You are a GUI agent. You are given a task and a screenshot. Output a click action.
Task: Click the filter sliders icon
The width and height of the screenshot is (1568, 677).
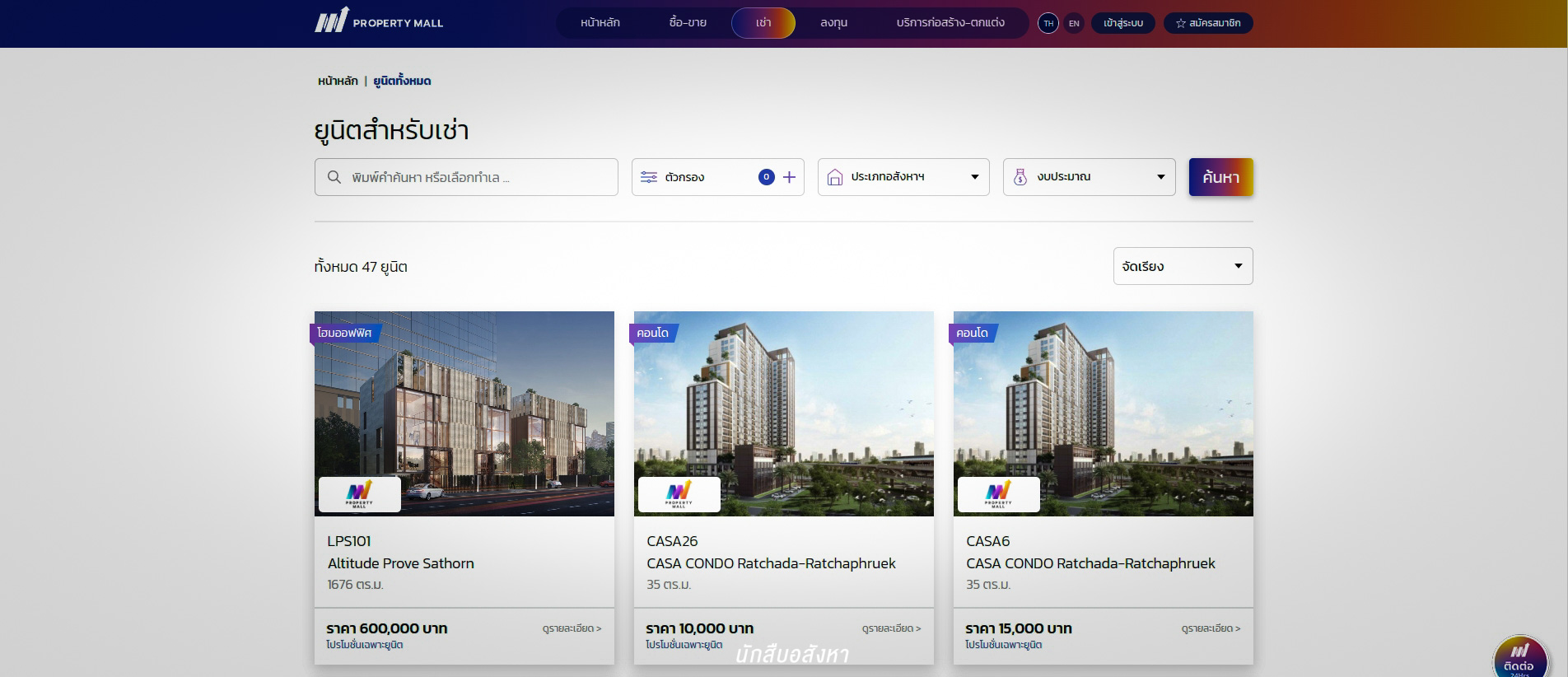pos(649,177)
